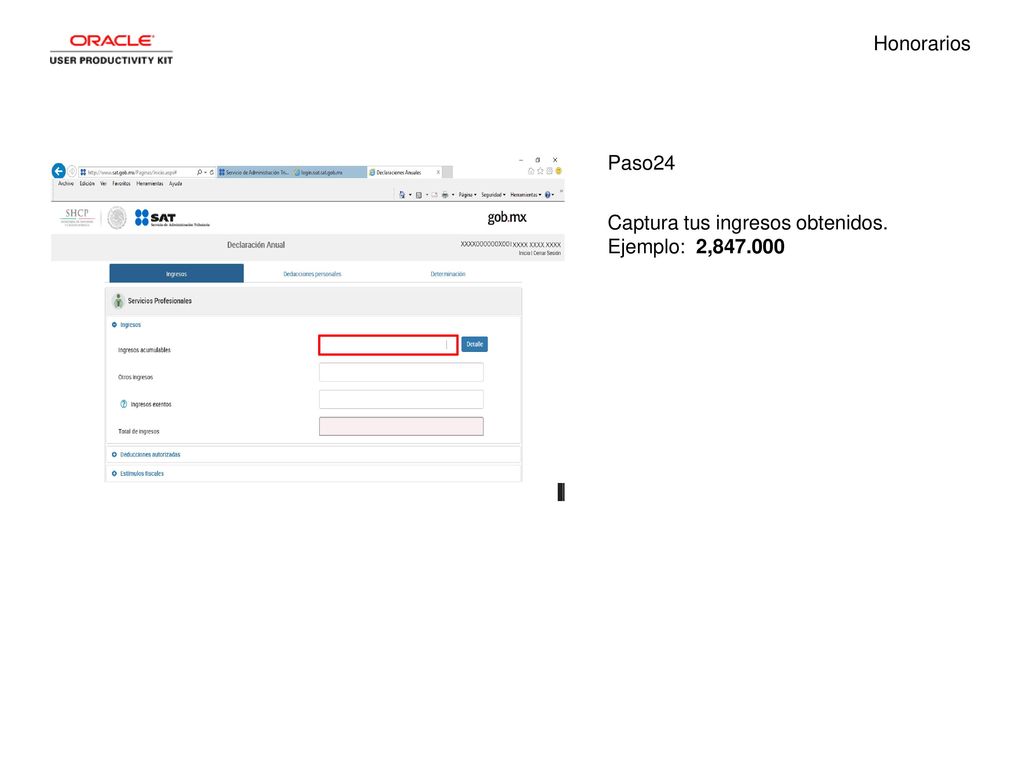Open the Edición menu
This screenshot has width=1024, height=768.
[88, 184]
